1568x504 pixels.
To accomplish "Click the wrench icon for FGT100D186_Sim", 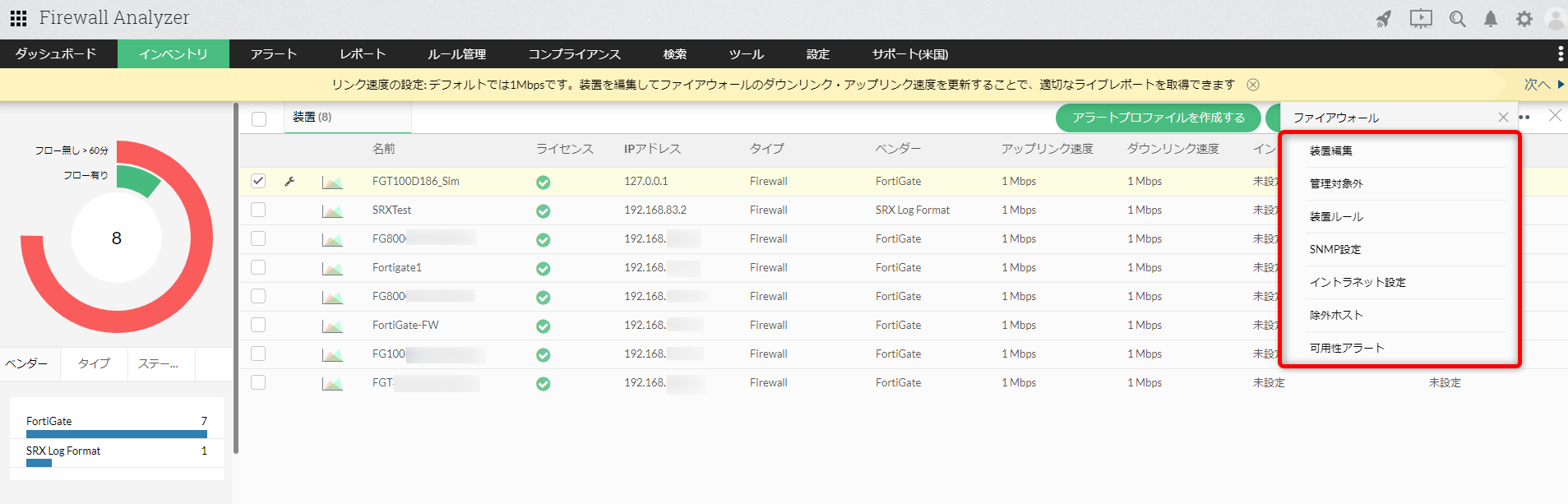I will (x=289, y=182).
